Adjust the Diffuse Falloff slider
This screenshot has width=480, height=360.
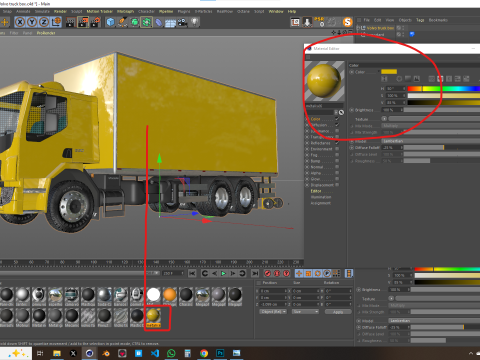click(x=442, y=147)
